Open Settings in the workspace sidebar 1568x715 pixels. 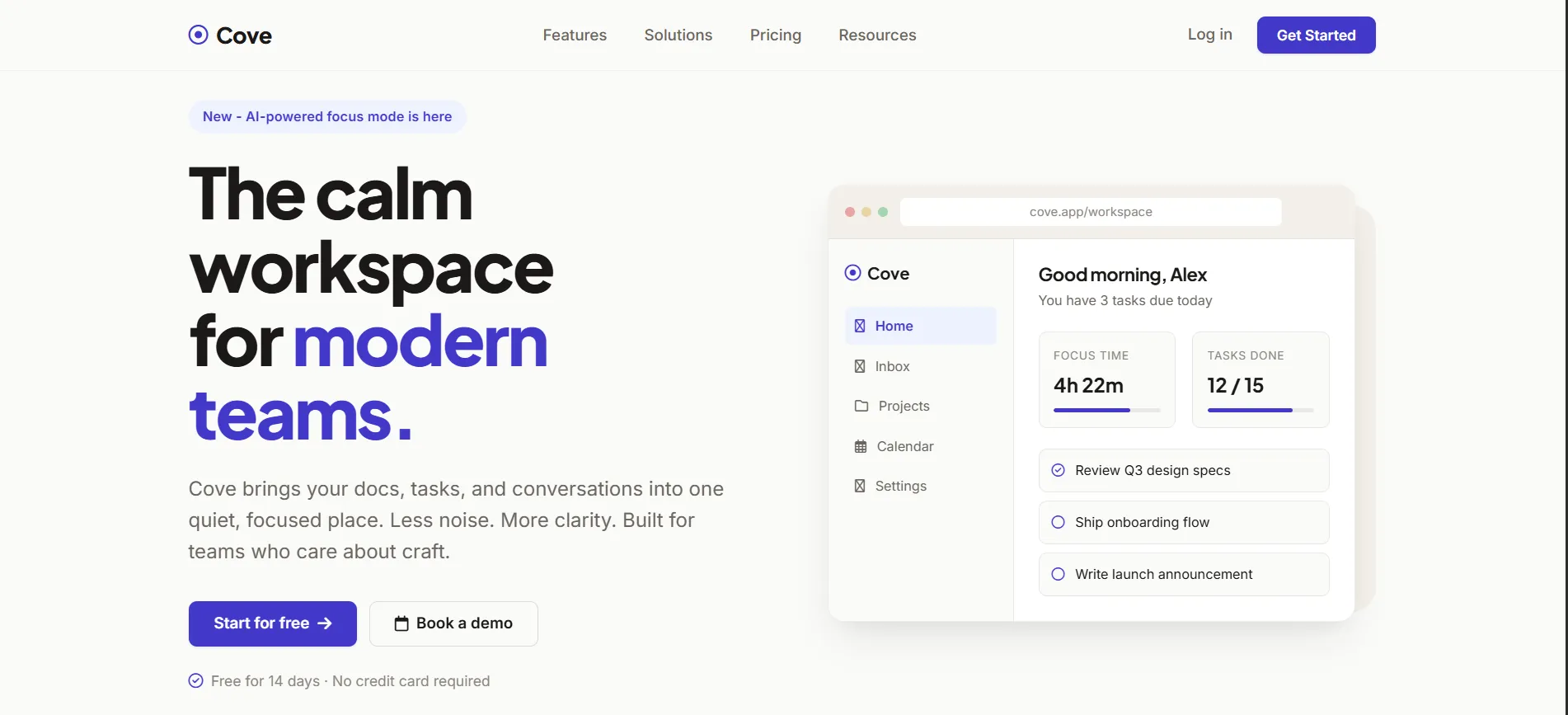click(x=921, y=486)
